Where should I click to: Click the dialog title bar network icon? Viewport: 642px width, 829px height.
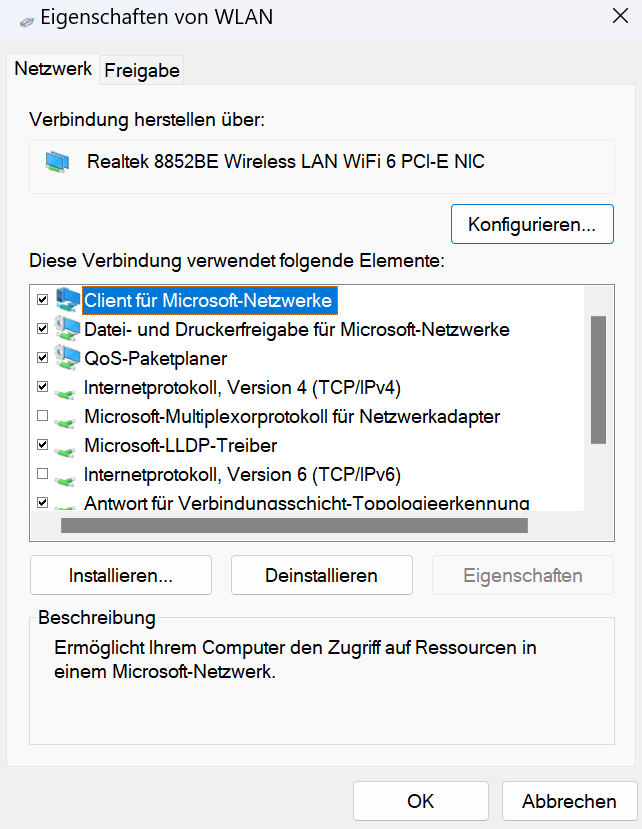(25, 17)
